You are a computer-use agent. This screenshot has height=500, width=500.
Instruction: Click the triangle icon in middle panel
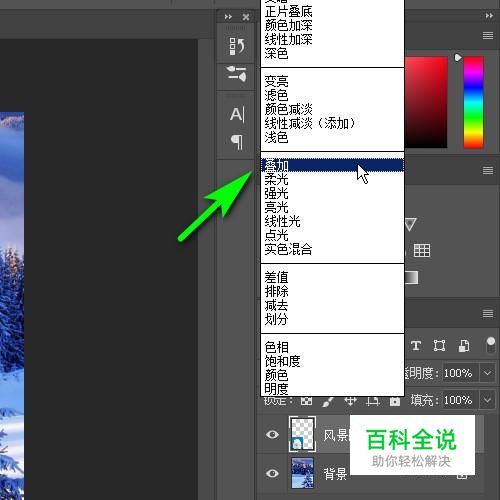point(411,224)
